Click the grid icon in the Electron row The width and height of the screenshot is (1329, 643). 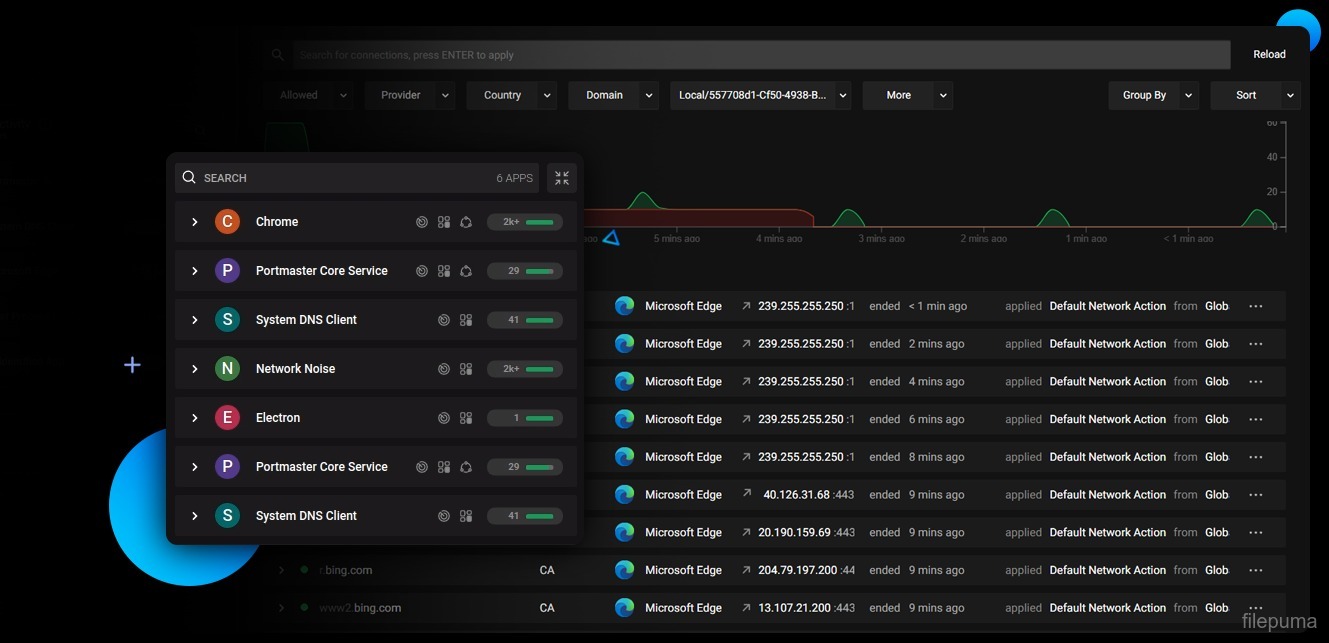pyautogui.click(x=466, y=418)
